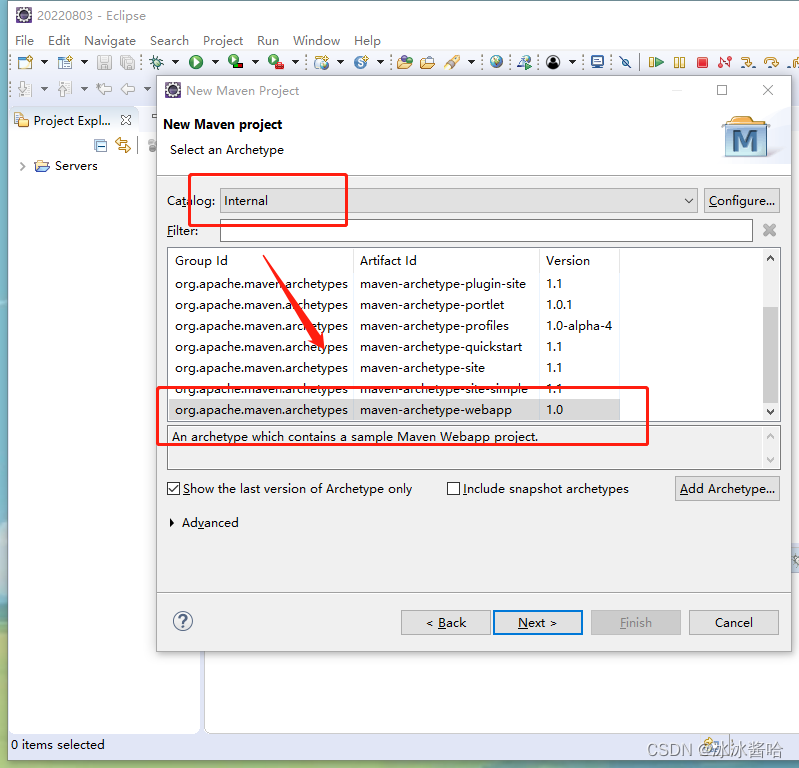Click the Artifact Id column header
Viewport: 799px width, 768px height.
point(446,260)
